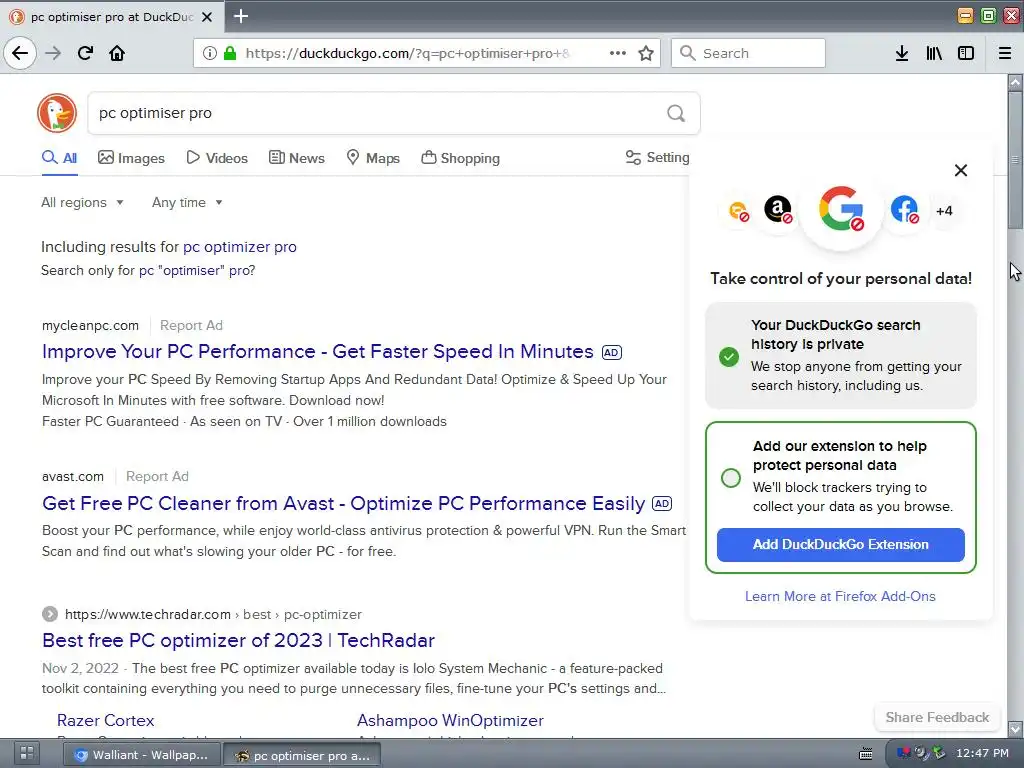The image size is (1024, 768).
Task: Close the pc optimiser pro tab
Action: [x=207, y=17]
